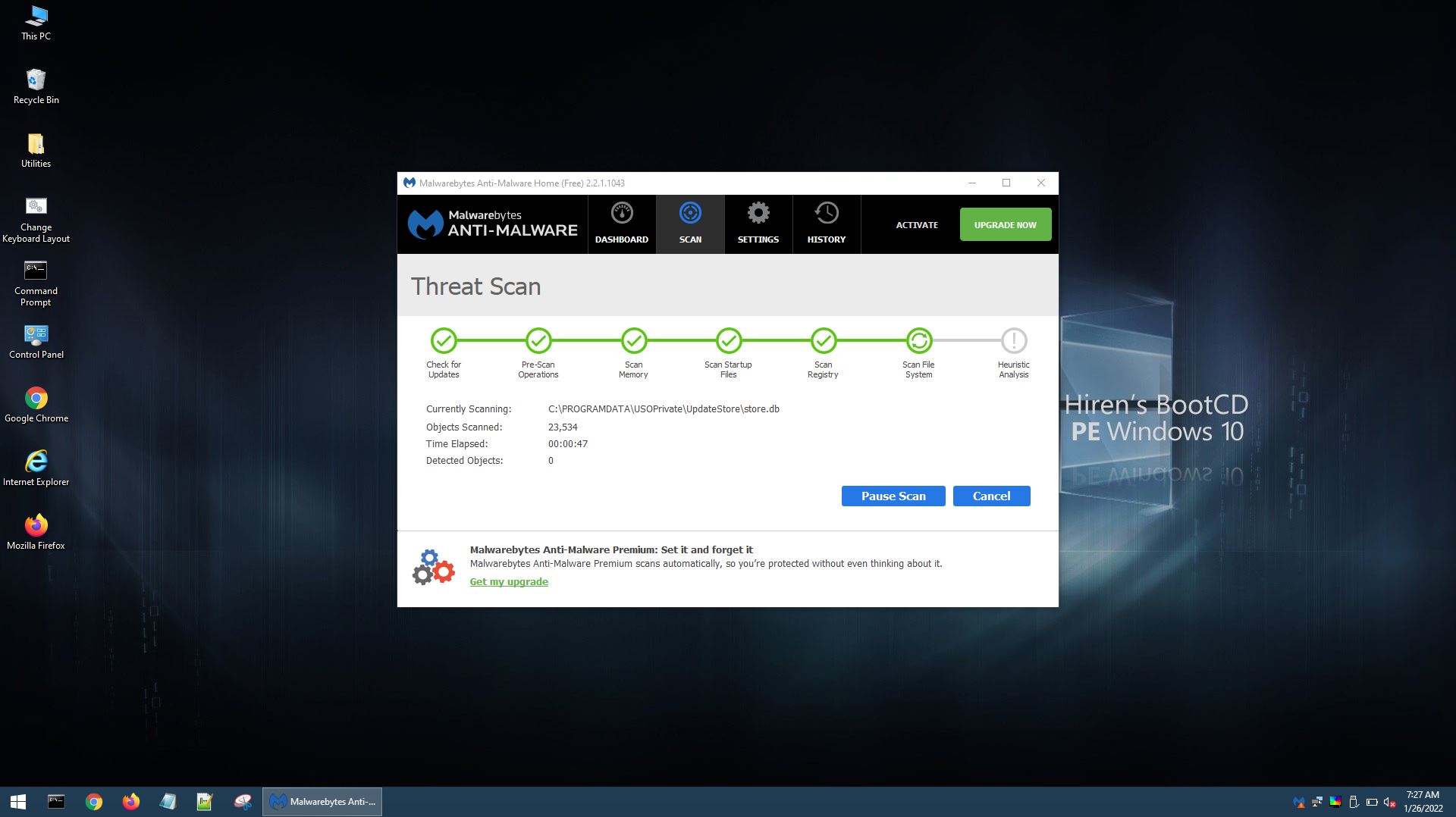The image size is (1456, 817).
Task: Follow the Get my upgrade link
Action: tap(509, 581)
